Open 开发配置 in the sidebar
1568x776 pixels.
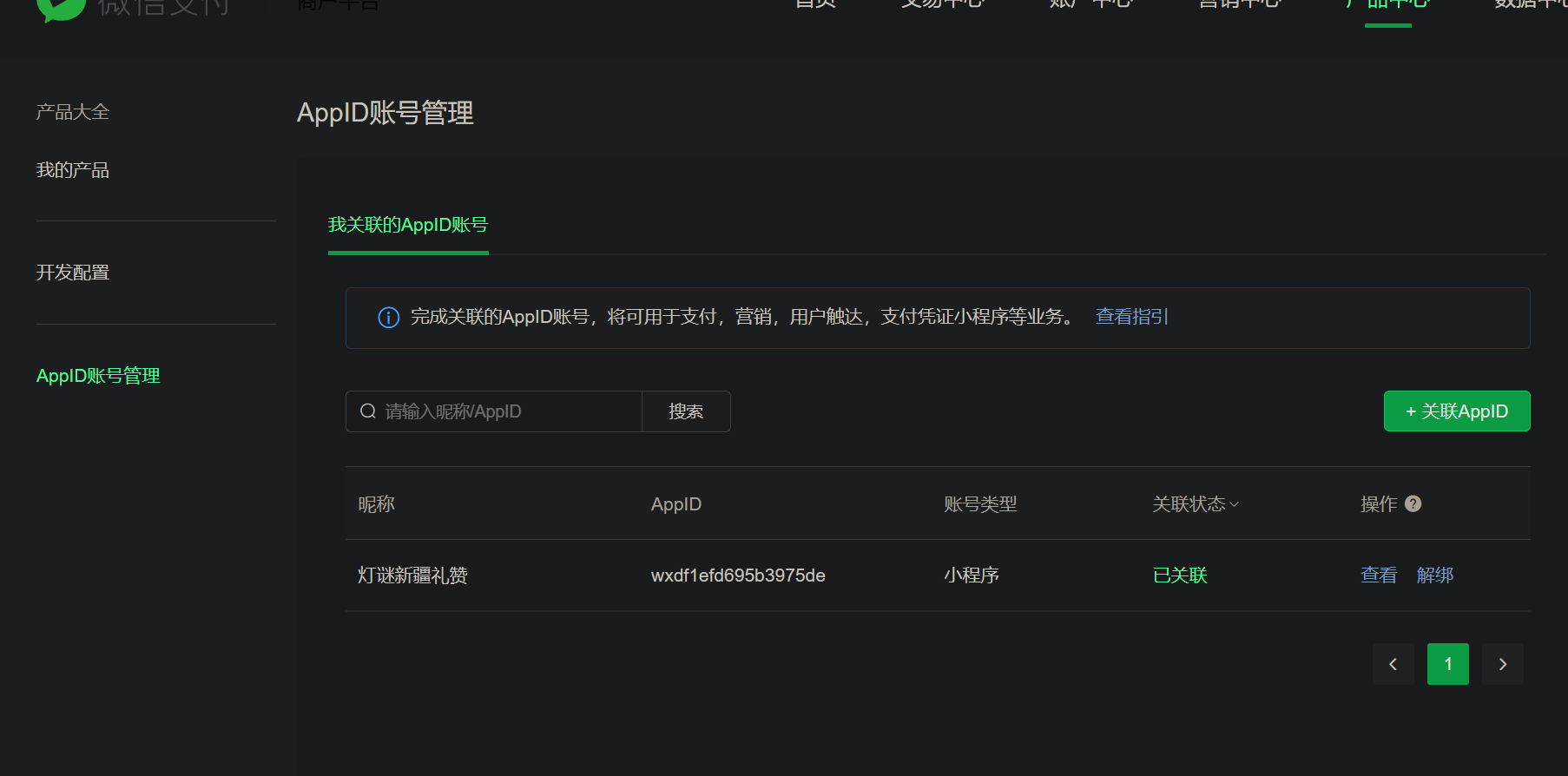click(73, 273)
